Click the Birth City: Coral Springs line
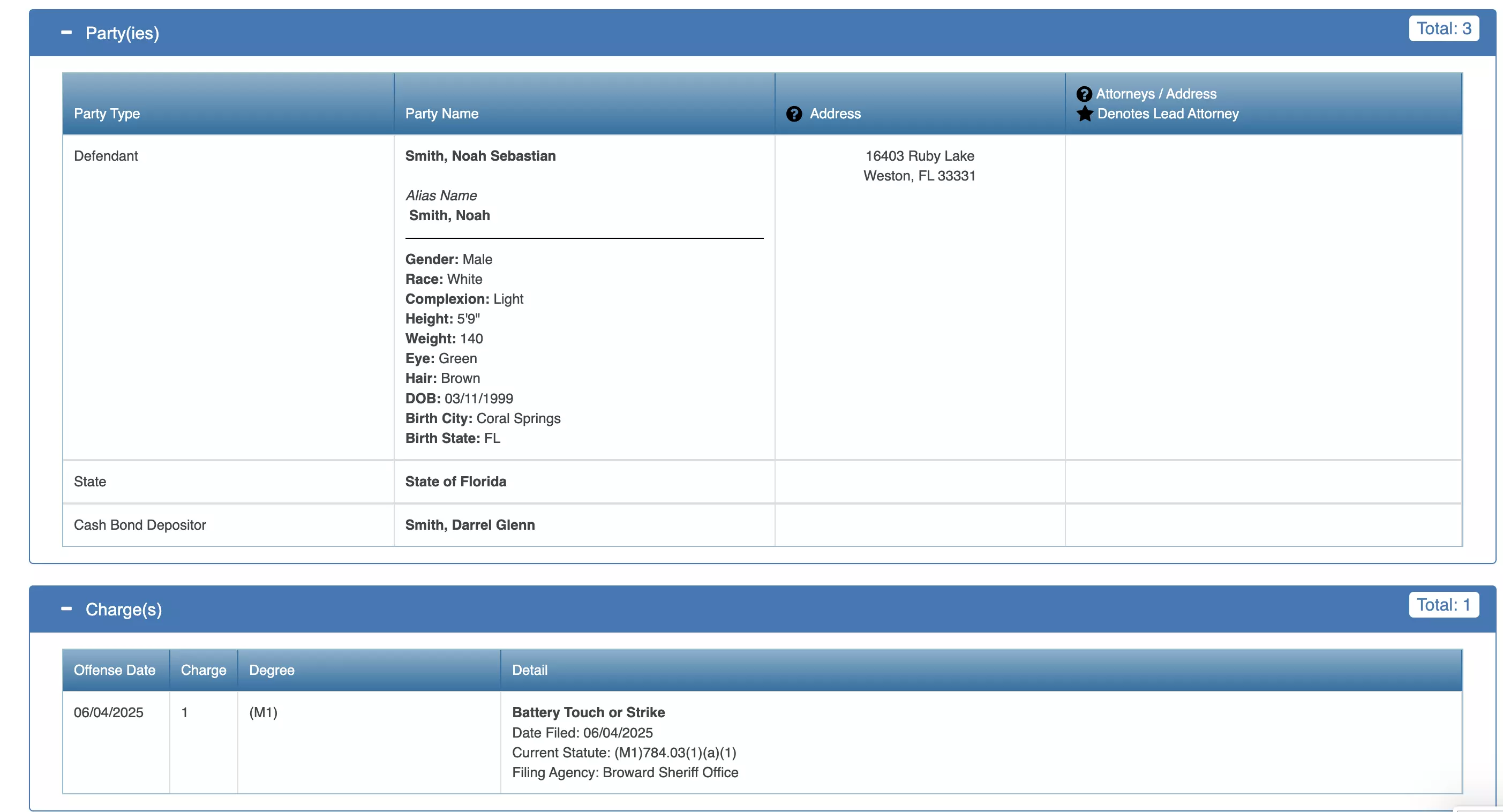 click(483, 418)
